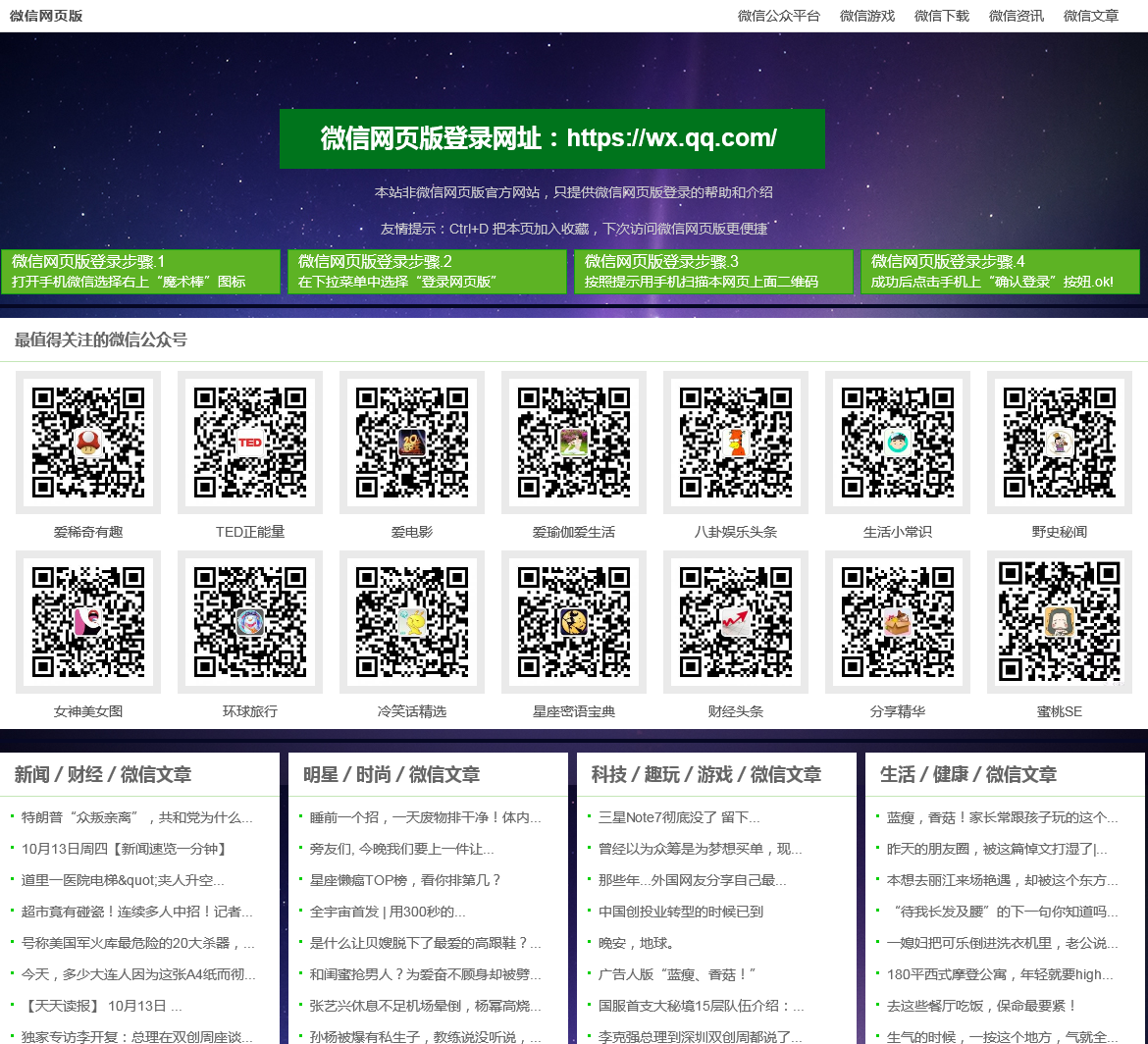Select the 爱电影 QR code
The image size is (1148, 1044).
point(411,443)
